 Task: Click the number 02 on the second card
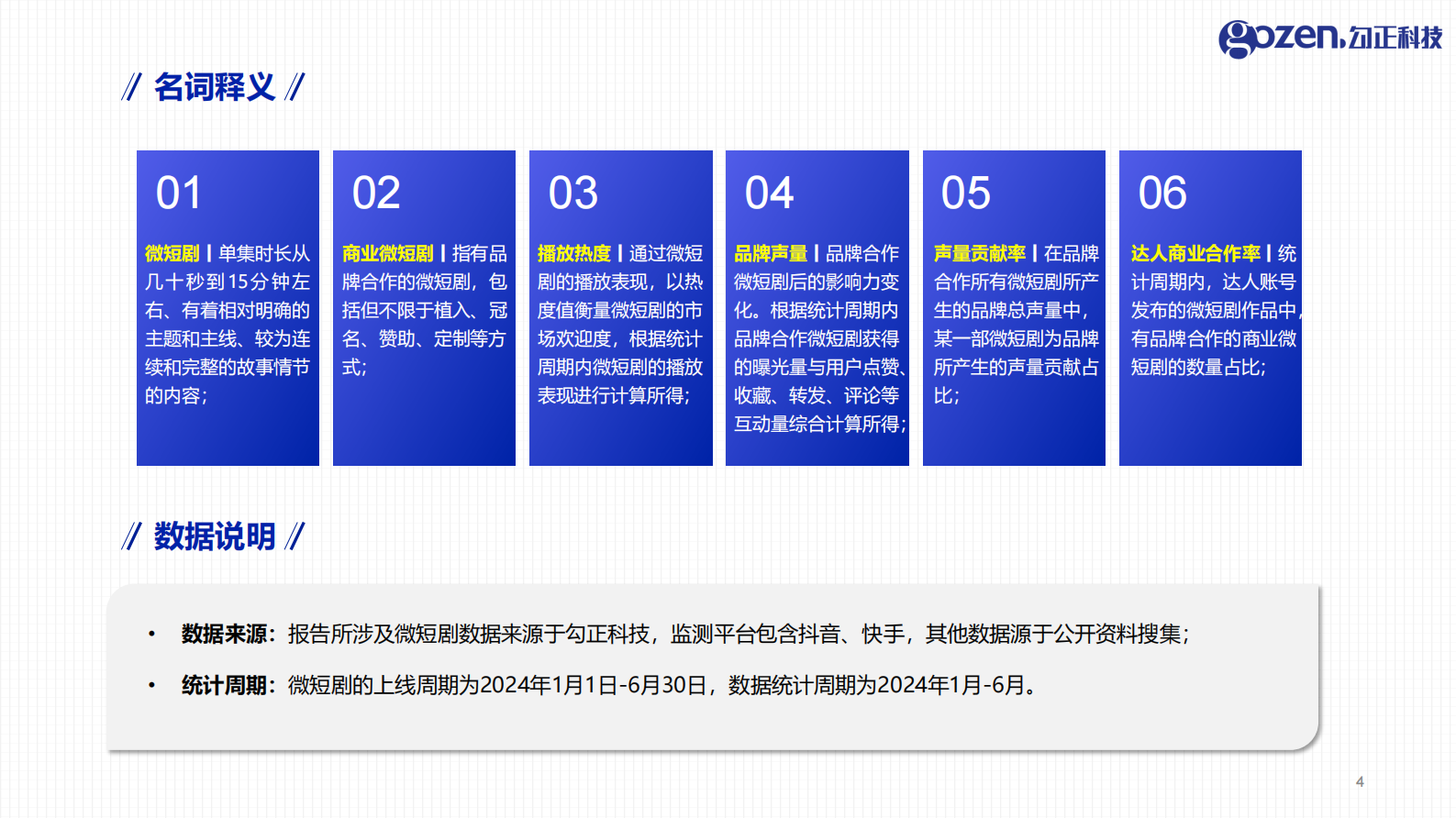(x=376, y=193)
